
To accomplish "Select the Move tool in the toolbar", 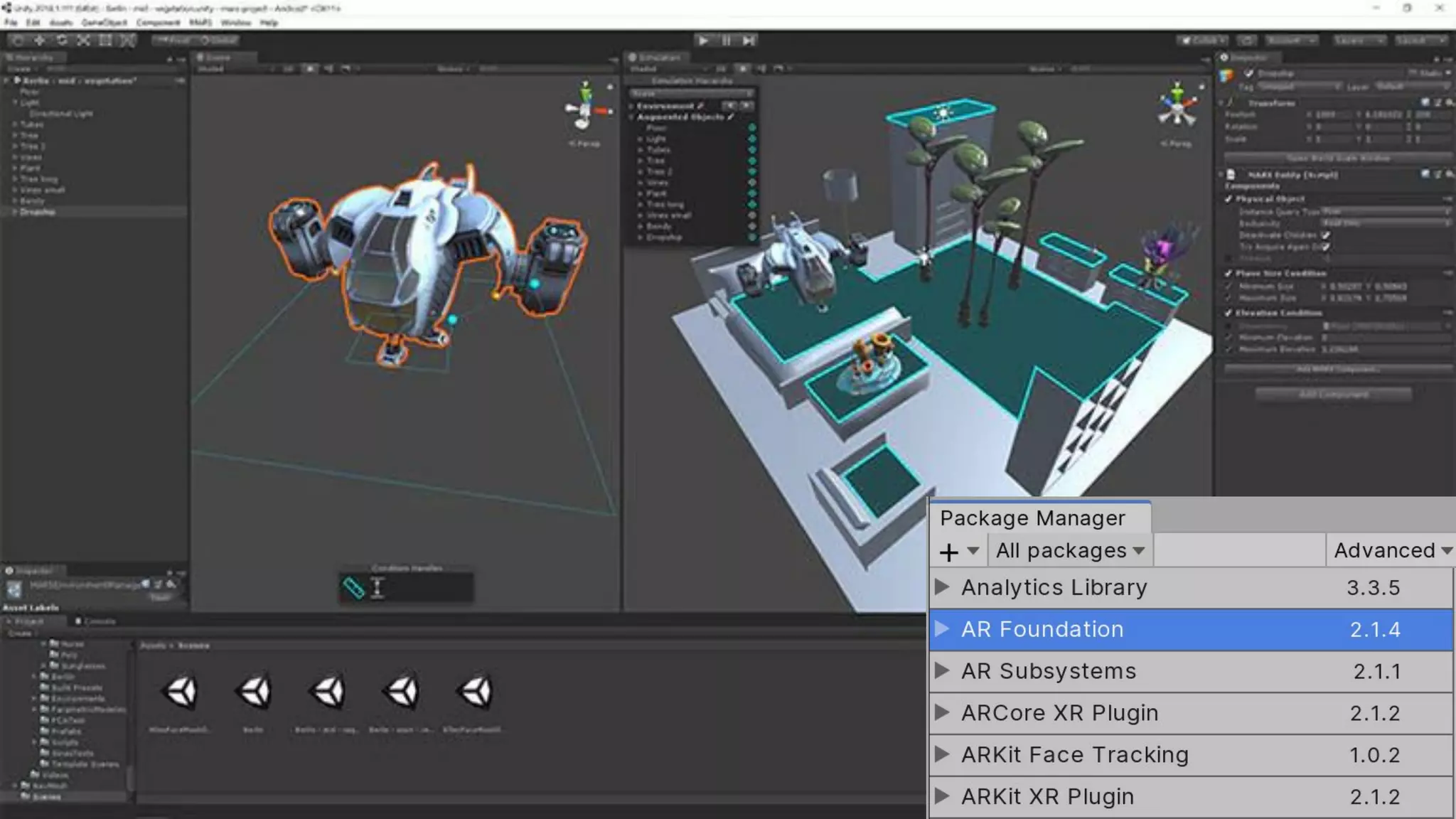I will [x=40, y=41].
